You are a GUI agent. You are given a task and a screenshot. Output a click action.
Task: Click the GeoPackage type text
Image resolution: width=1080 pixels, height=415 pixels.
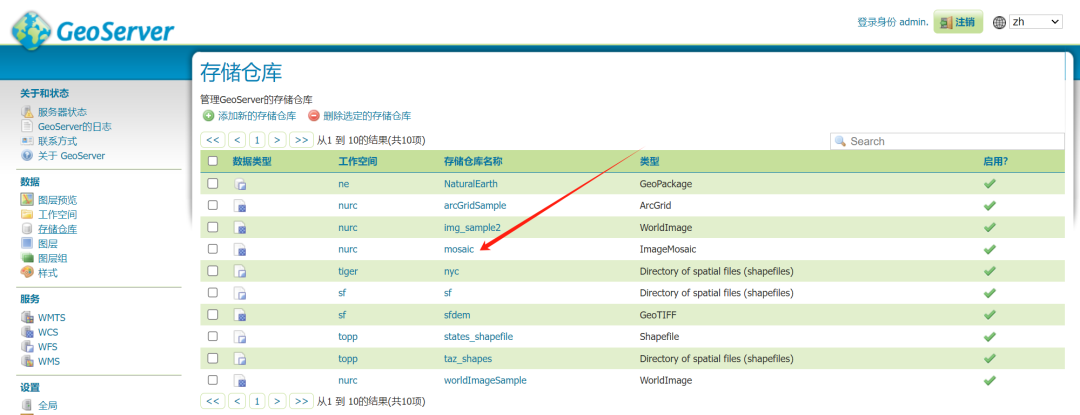tap(666, 184)
